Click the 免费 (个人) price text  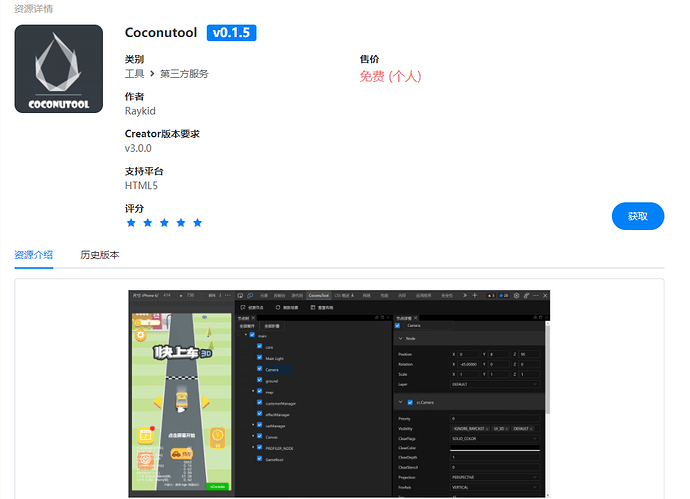point(390,77)
